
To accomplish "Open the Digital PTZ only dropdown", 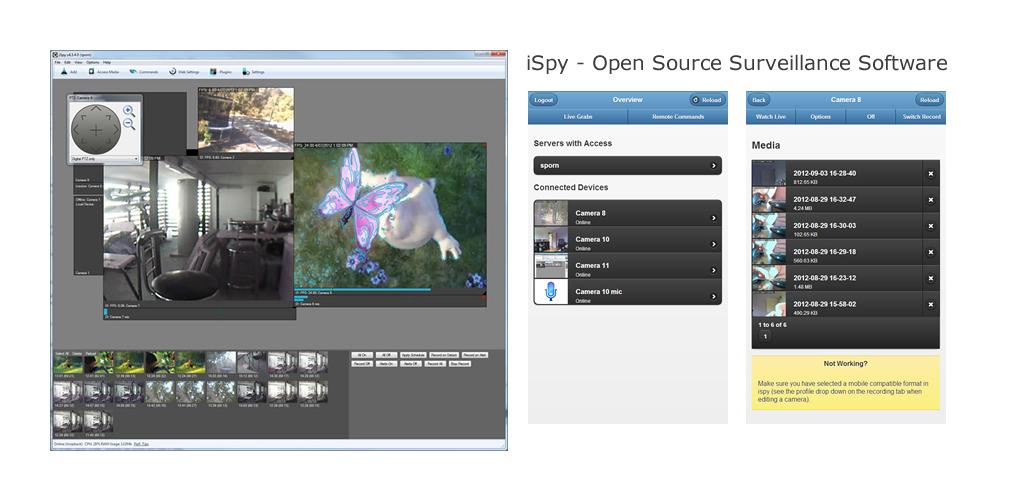I will [x=104, y=159].
